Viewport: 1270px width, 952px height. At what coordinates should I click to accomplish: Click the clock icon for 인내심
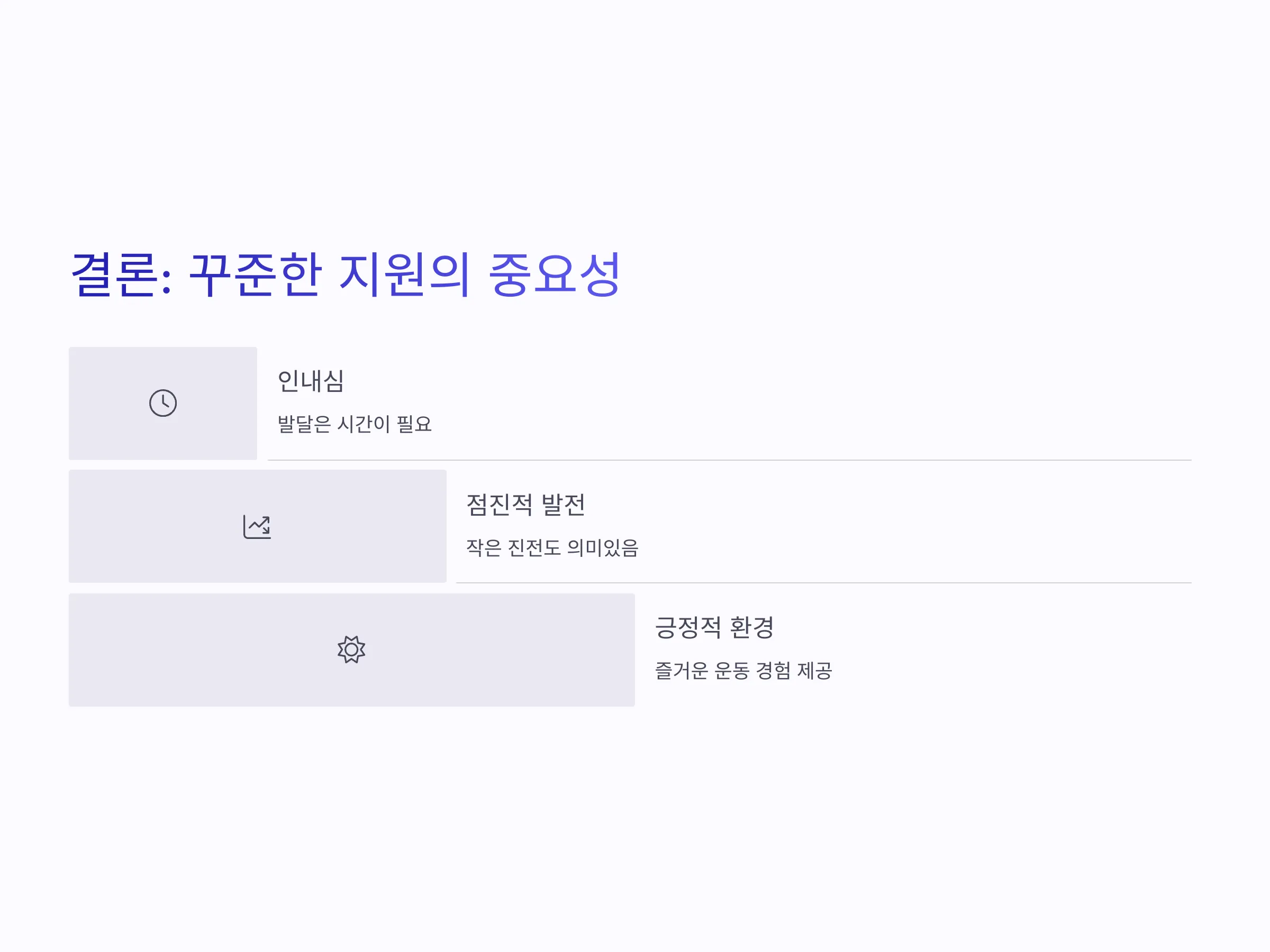[163, 403]
